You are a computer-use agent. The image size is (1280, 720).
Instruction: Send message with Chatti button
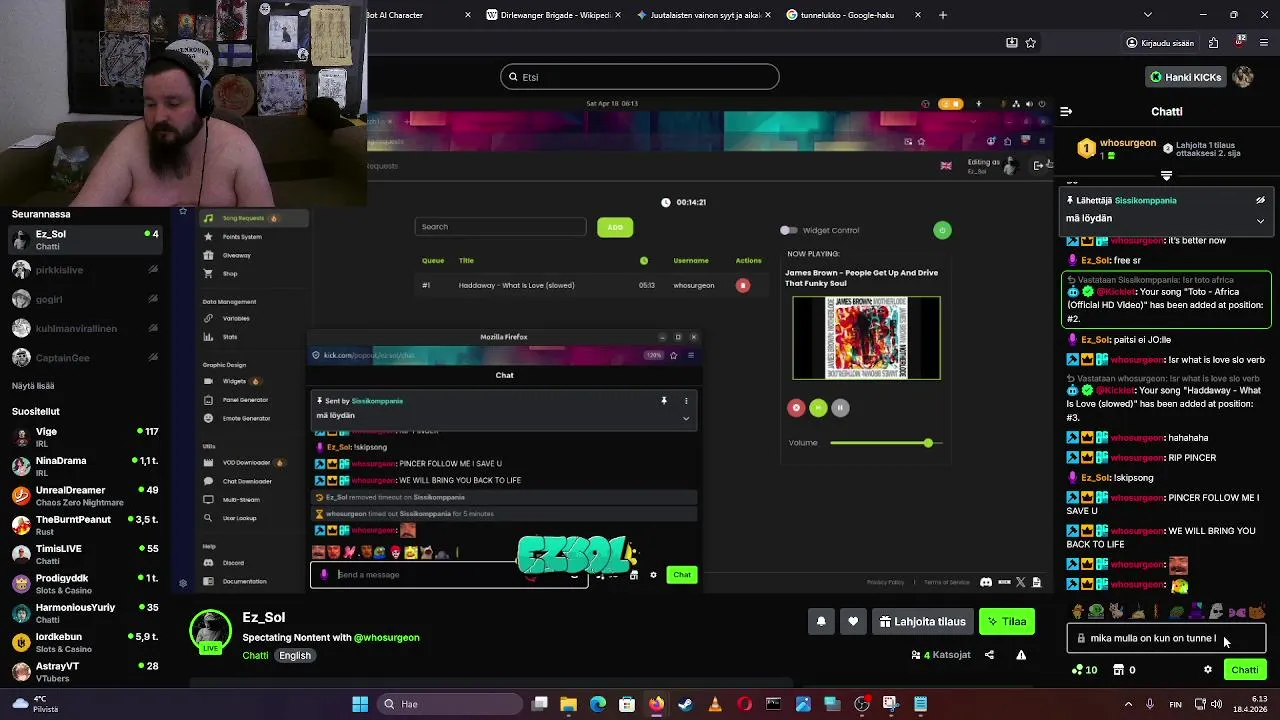click(x=1245, y=670)
